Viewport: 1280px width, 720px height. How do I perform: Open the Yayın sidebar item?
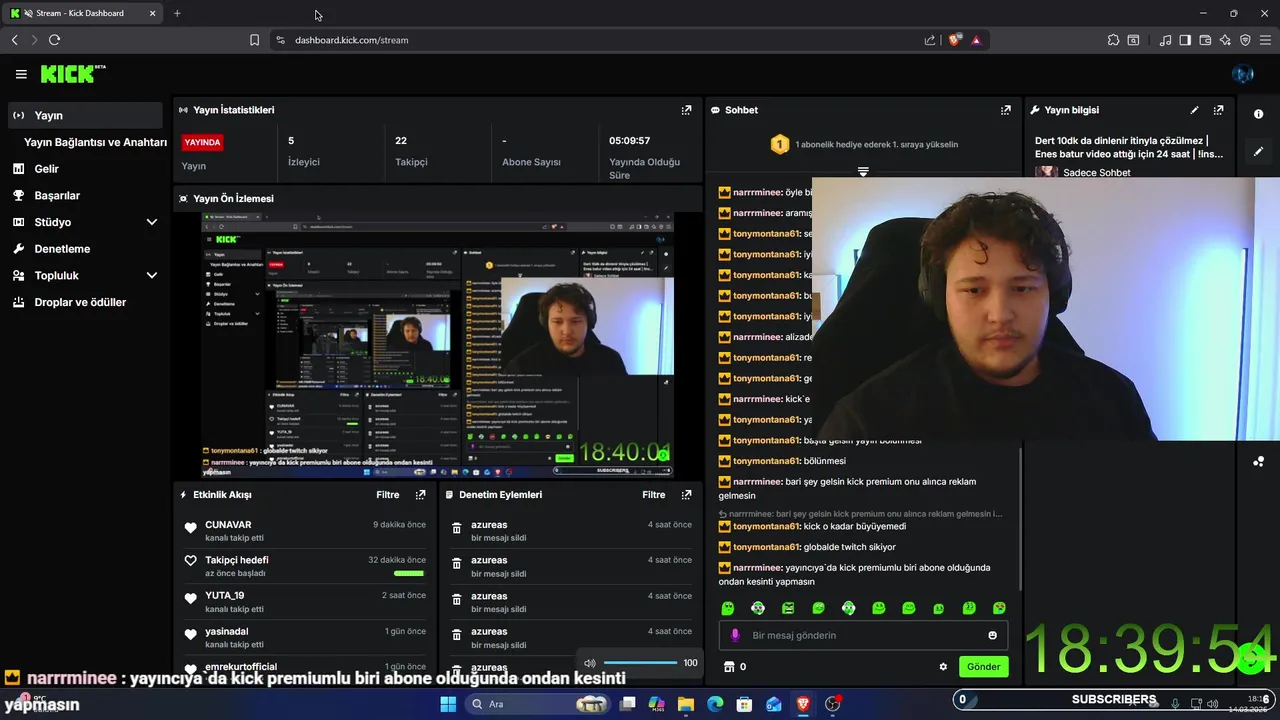pyautogui.click(x=84, y=115)
